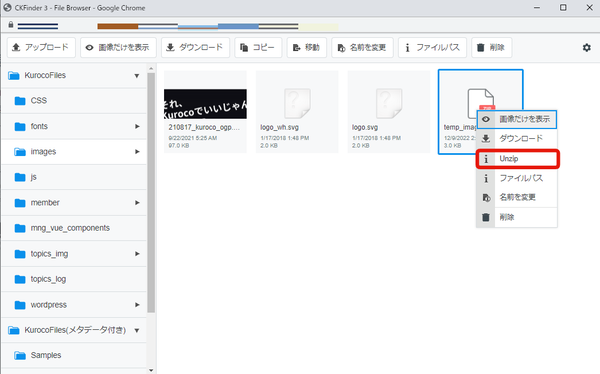Viewport: 600px width, 374px height.
Task: Open the js folder
Action: [74, 177]
